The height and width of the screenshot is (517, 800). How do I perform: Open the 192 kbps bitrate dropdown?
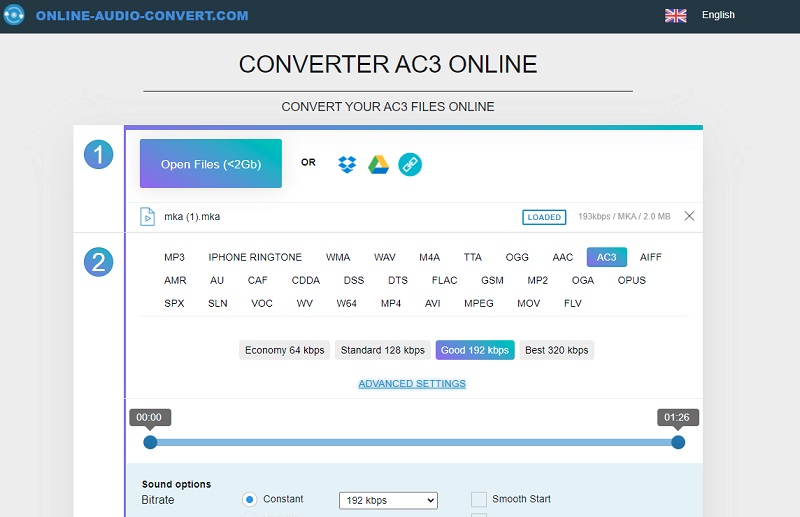[388, 500]
